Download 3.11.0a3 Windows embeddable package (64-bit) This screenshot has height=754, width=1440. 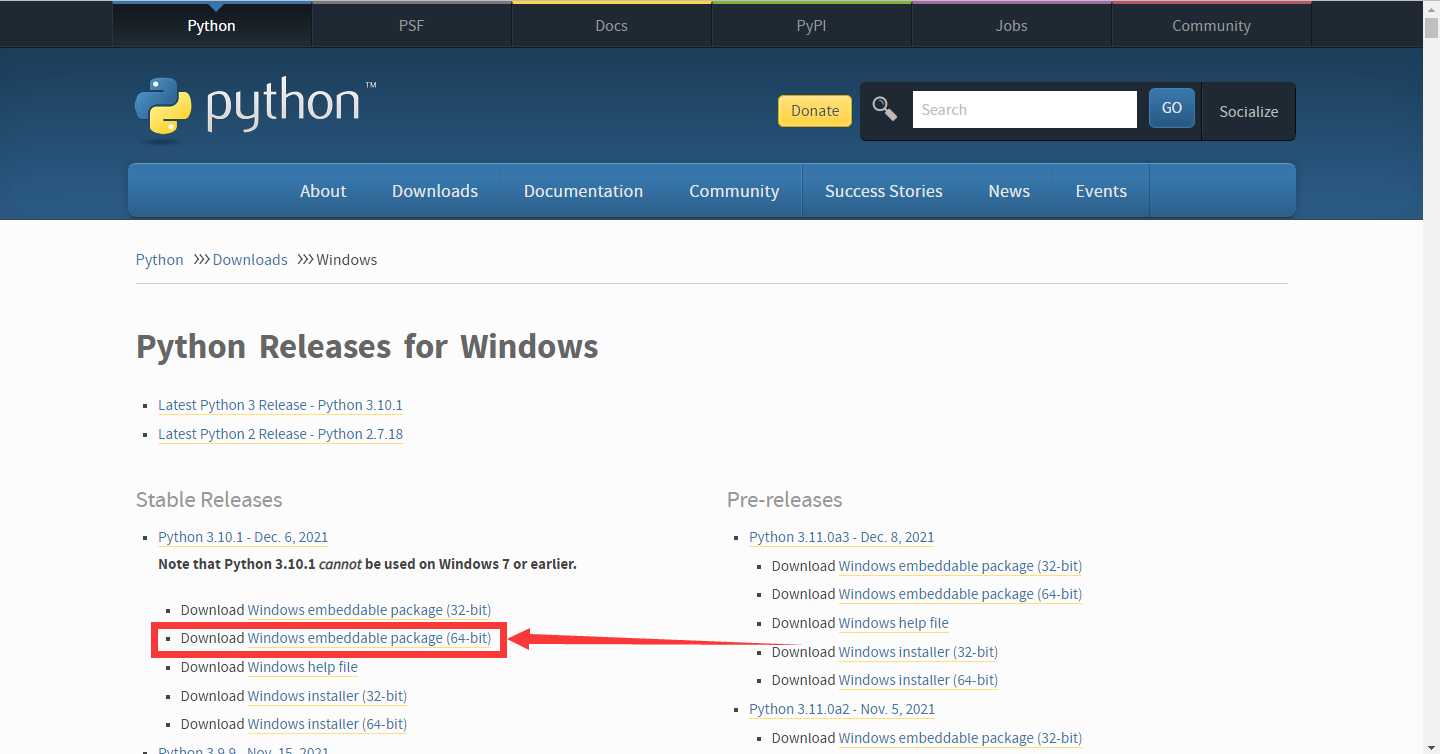click(960, 594)
